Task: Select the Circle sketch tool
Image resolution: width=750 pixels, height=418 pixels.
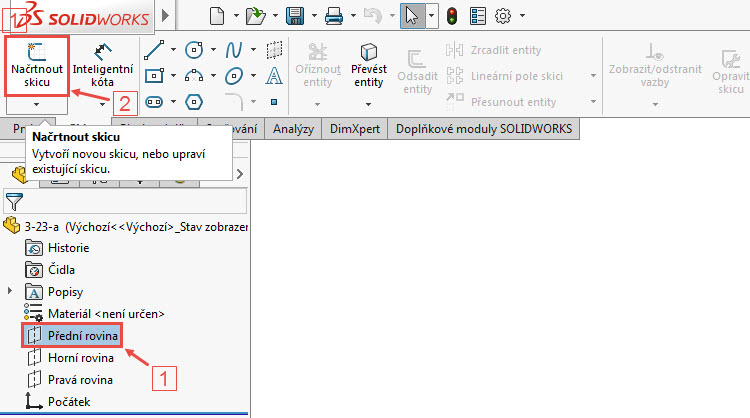Action: [194, 50]
